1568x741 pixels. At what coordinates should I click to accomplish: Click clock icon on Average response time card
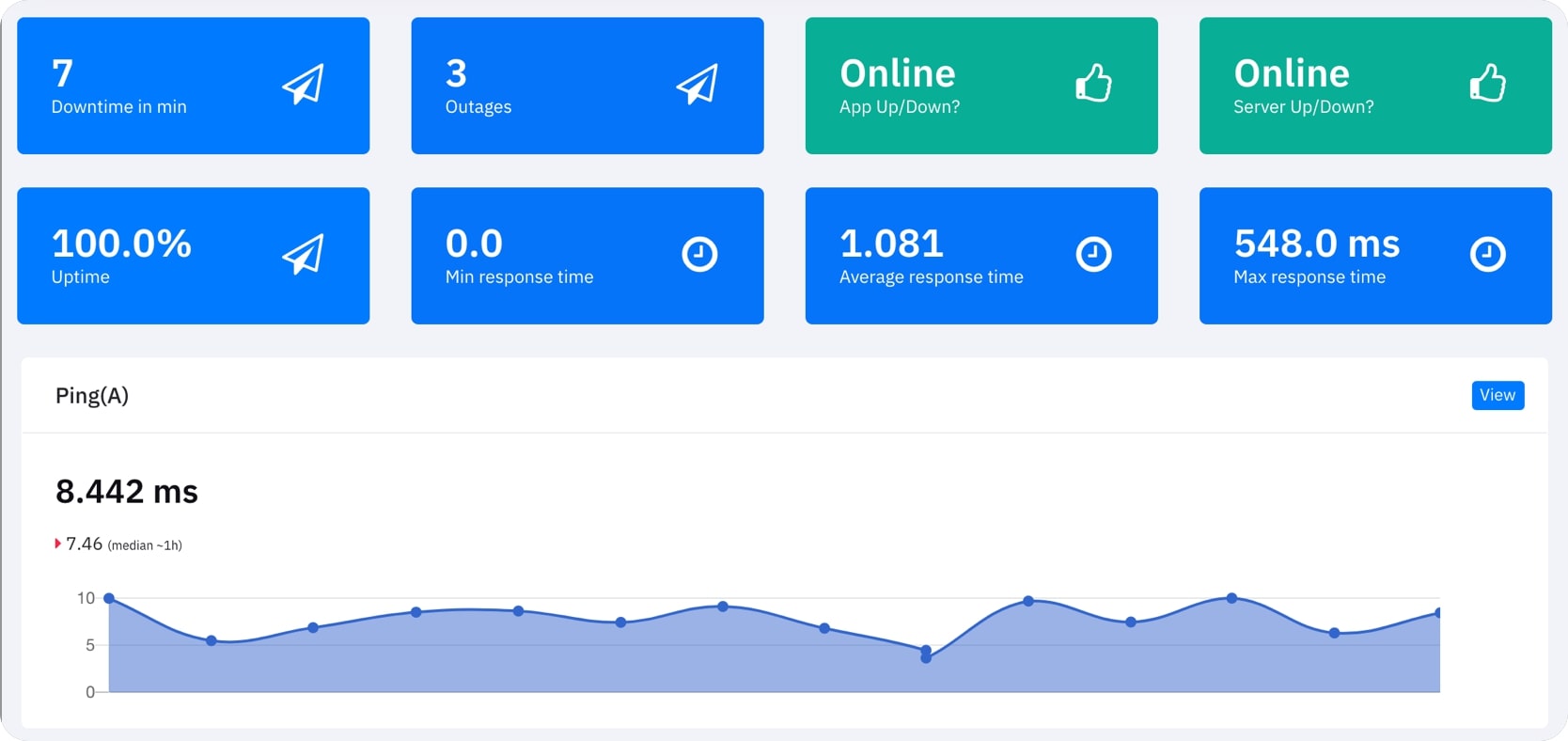[1093, 254]
